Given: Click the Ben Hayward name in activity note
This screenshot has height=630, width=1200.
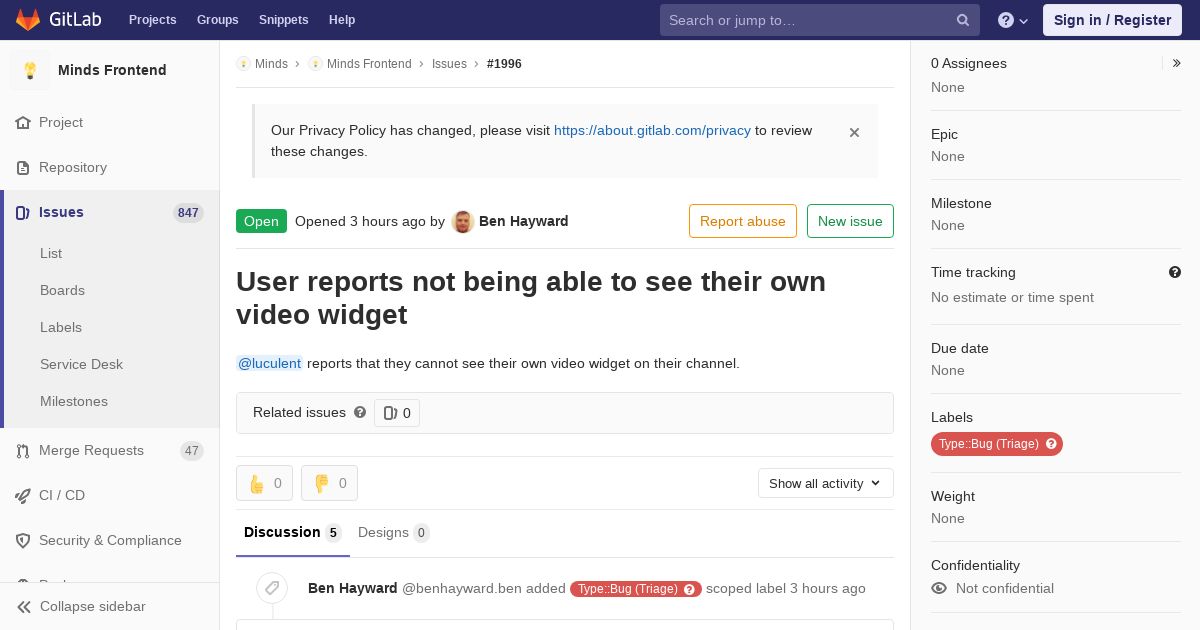Looking at the screenshot, I should pos(353,589).
